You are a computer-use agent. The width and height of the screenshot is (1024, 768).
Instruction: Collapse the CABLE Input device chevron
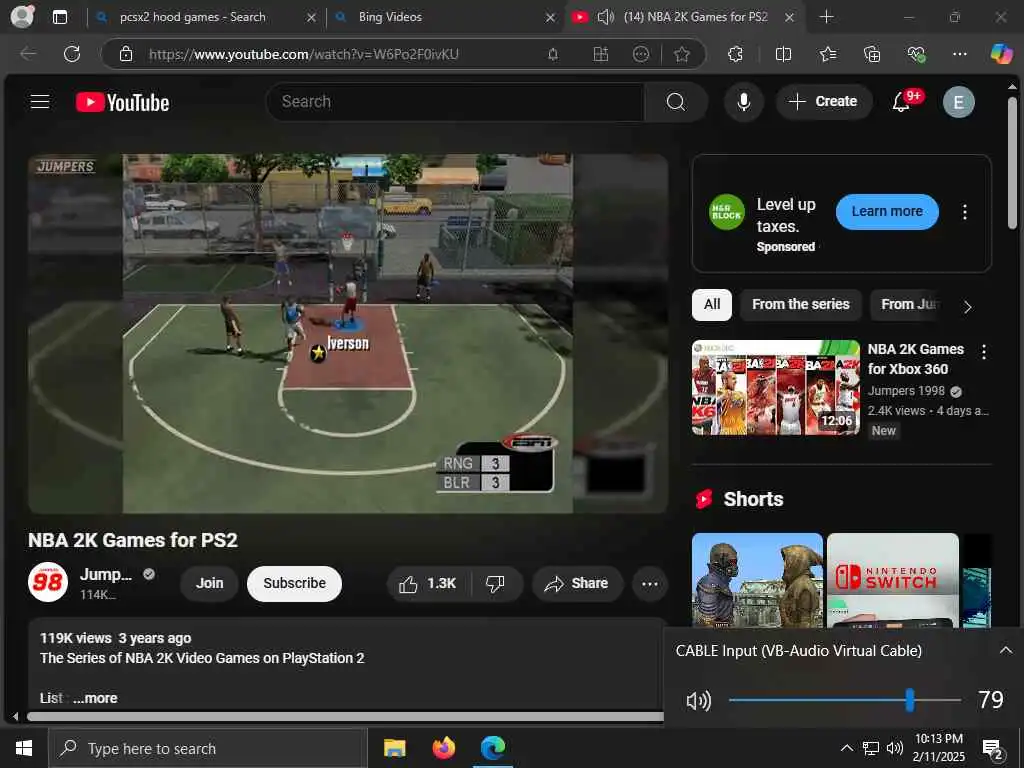pyautogui.click(x=1006, y=650)
